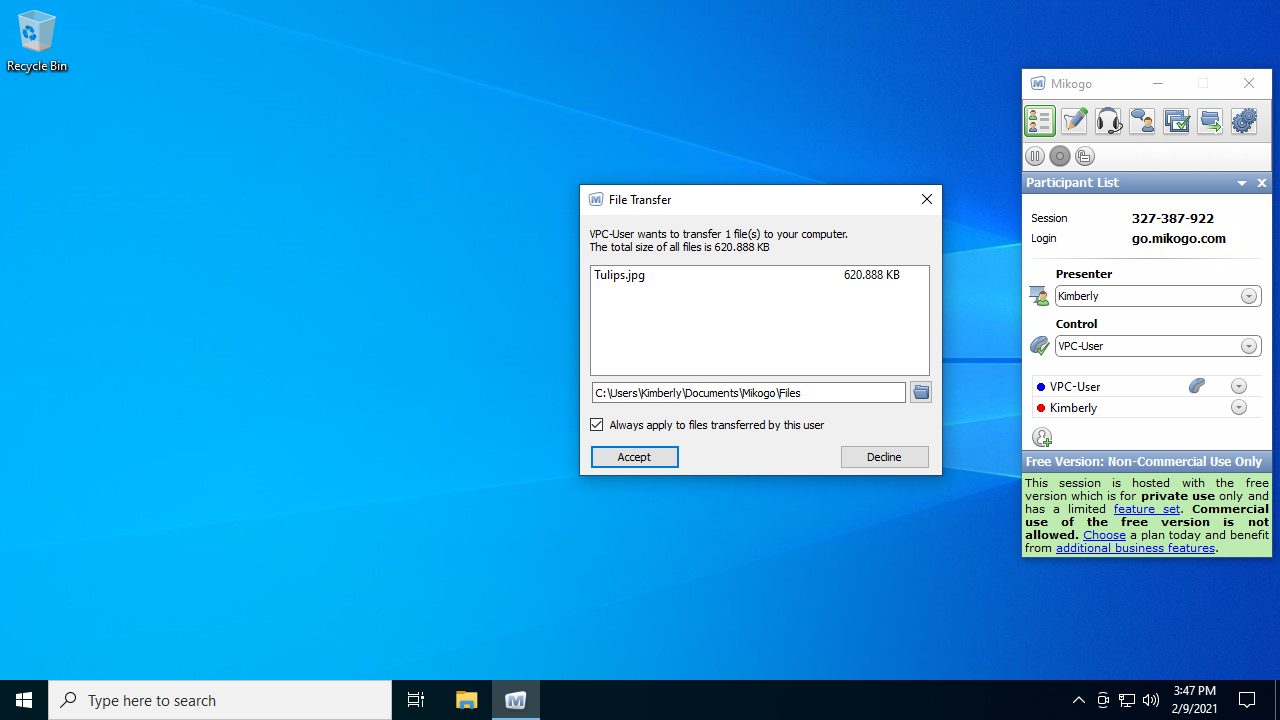Uncheck Always apply to files transferred
Image resolution: width=1280 pixels, height=720 pixels.
(597, 425)
